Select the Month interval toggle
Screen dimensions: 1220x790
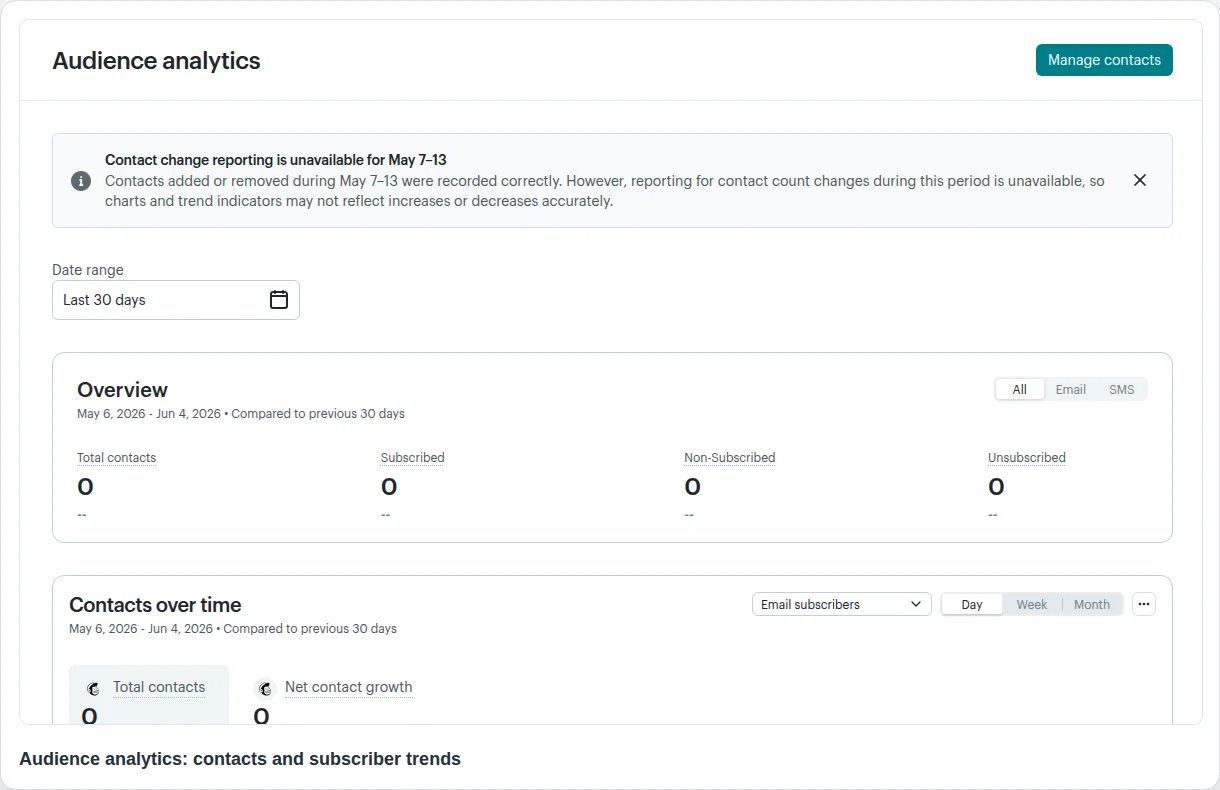(1092, 604)
